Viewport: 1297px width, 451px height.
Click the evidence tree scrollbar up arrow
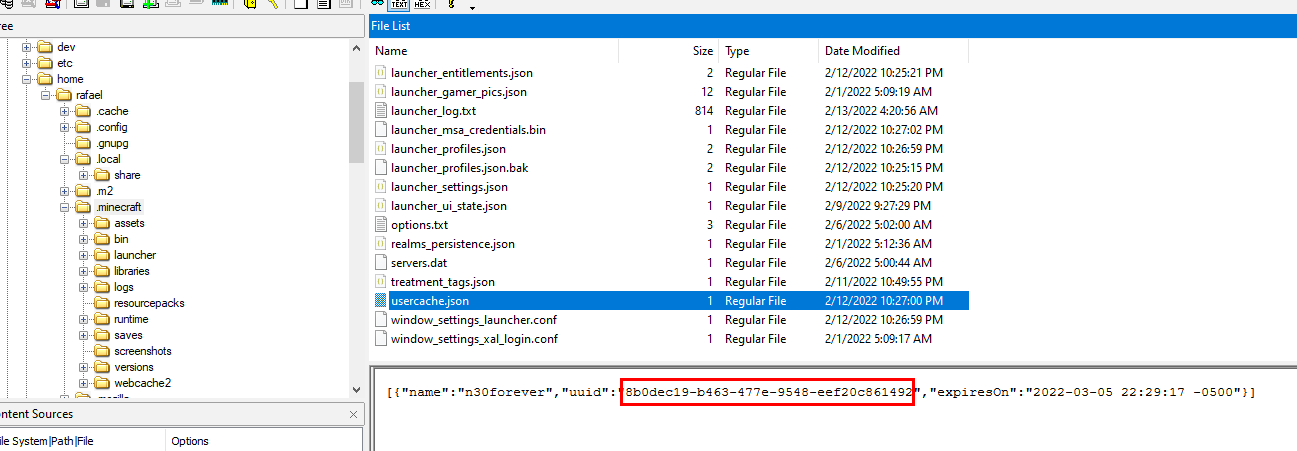[x=357, y=47]
